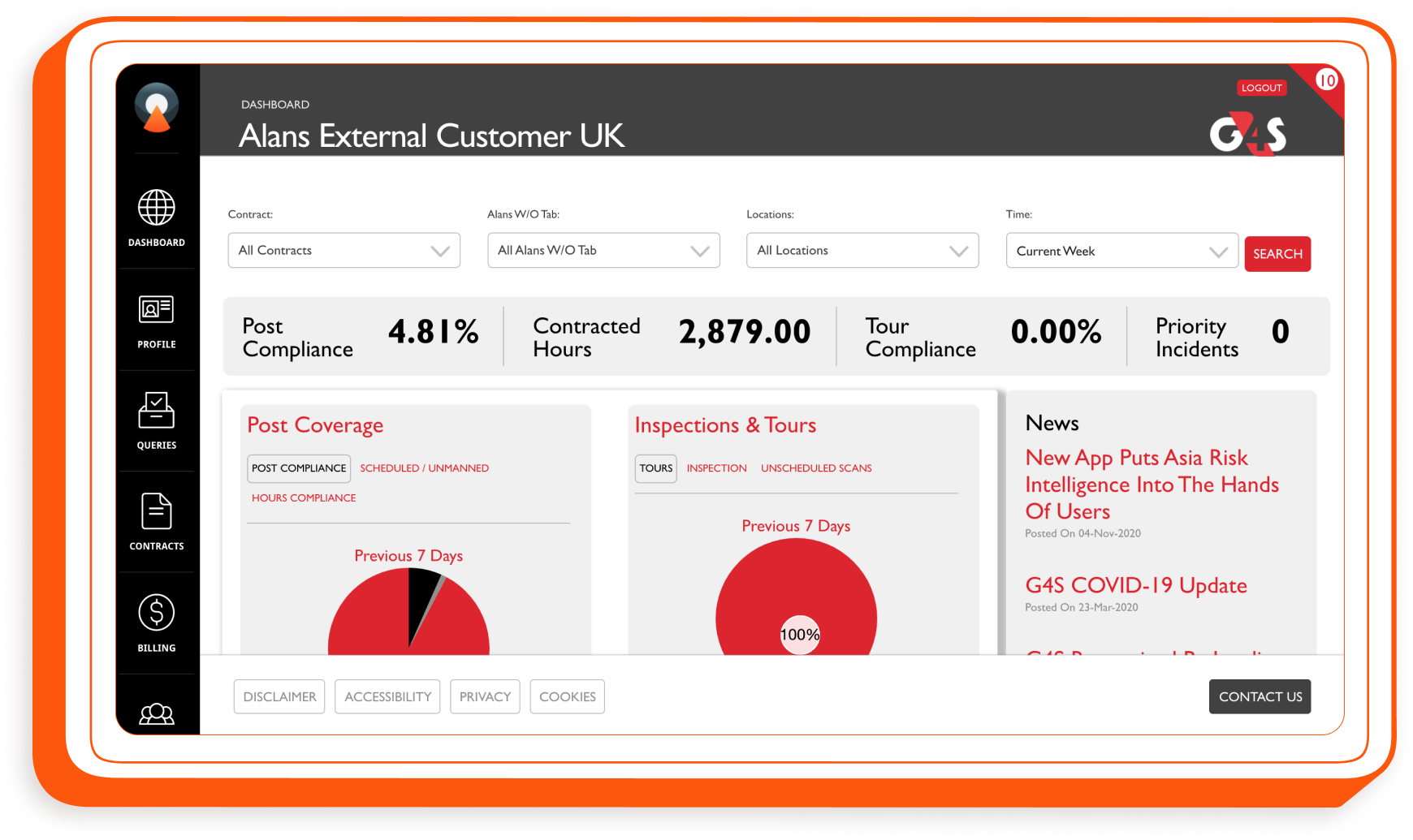Open the G4S COVID-19 Update news link
This screenshot has width=1413, height=840.
point(1136,585)
